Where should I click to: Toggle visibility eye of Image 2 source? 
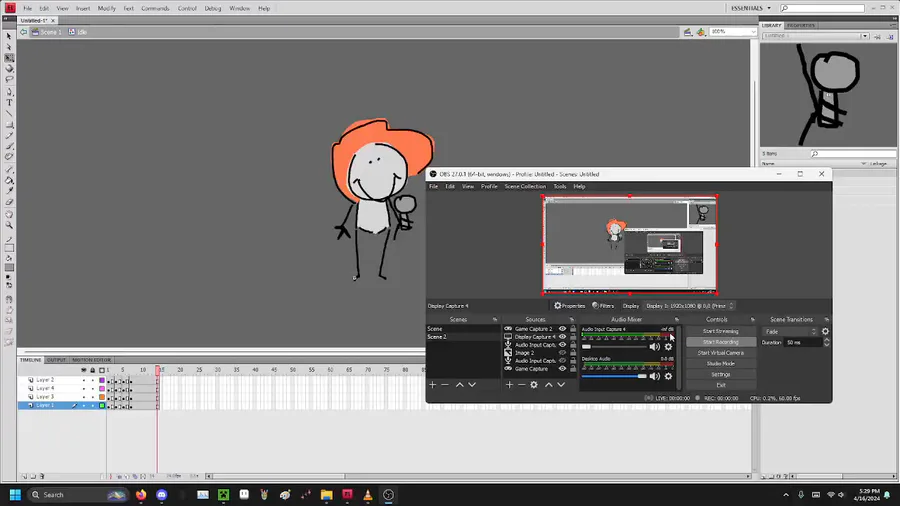[x=562, y=353]
